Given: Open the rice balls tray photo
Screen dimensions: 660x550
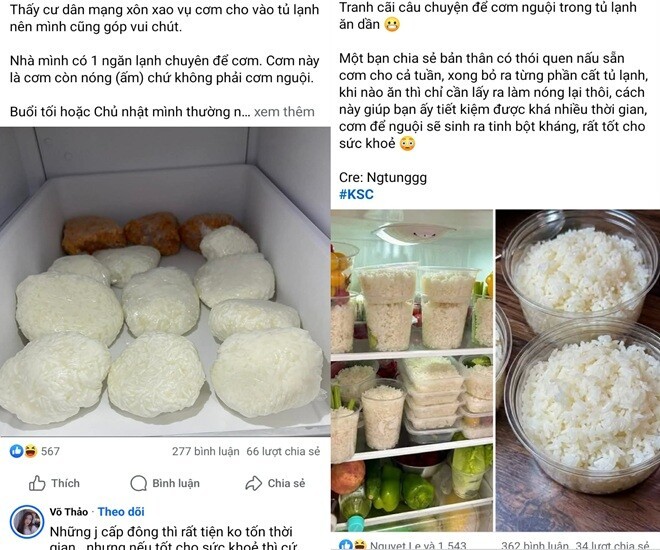Looking at the screenshot, I should pyautogui.click(x=165, y=282).
